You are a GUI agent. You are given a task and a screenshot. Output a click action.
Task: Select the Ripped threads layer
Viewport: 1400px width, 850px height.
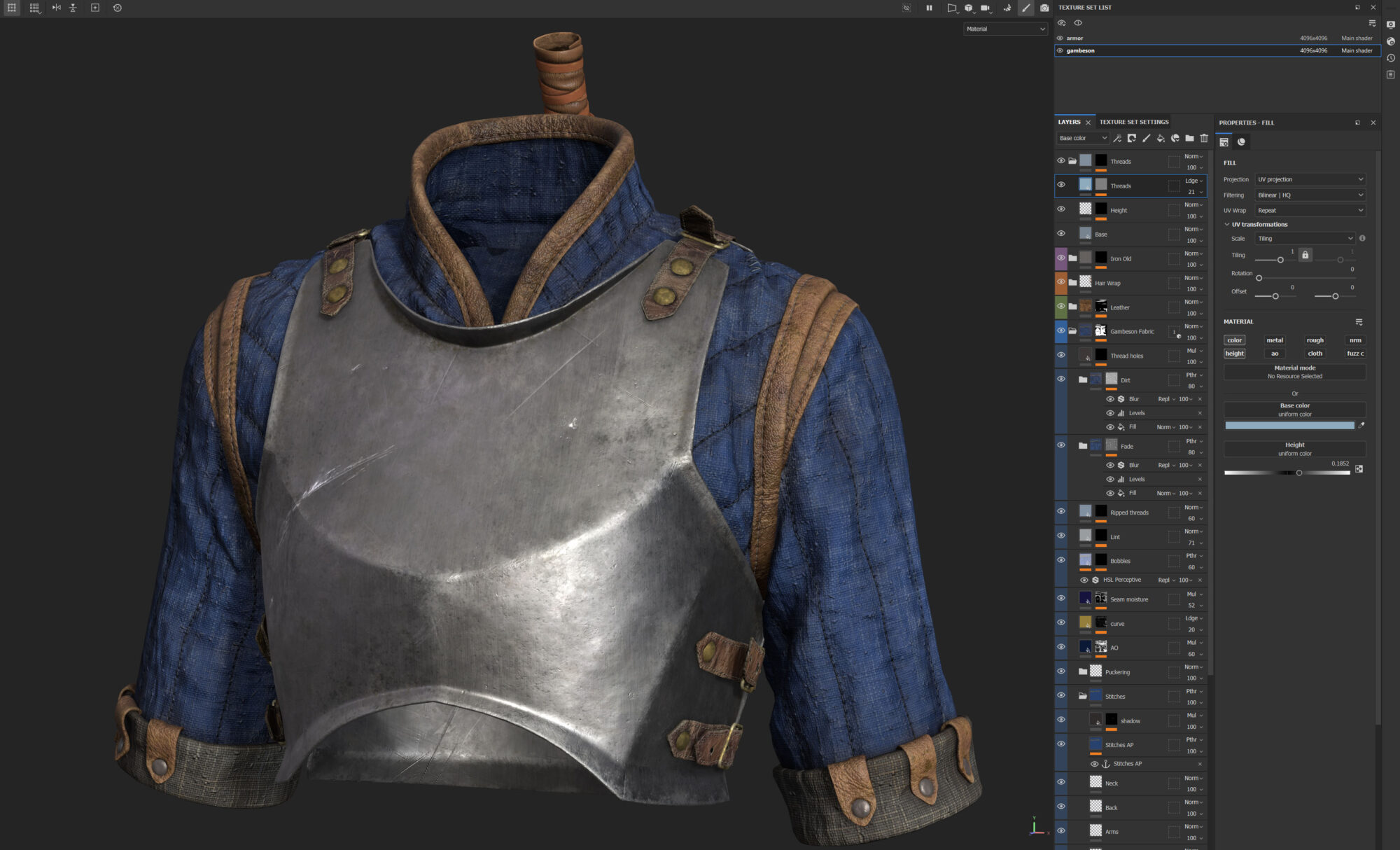[x=1129, y=513]
